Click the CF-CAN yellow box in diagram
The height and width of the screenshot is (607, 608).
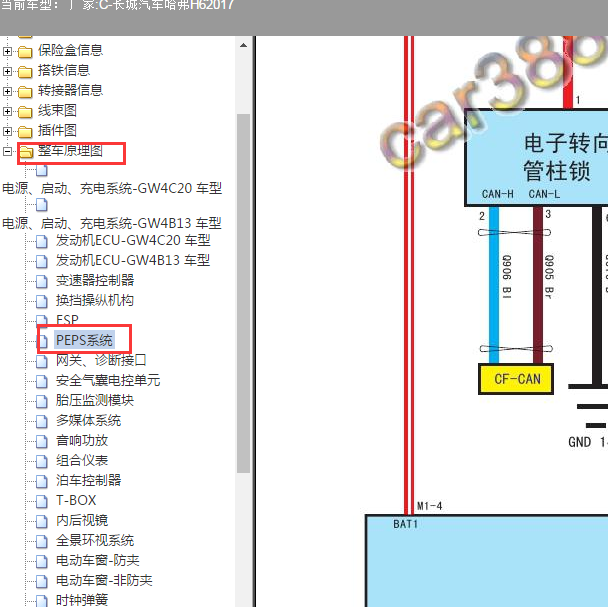pos(516,379)
